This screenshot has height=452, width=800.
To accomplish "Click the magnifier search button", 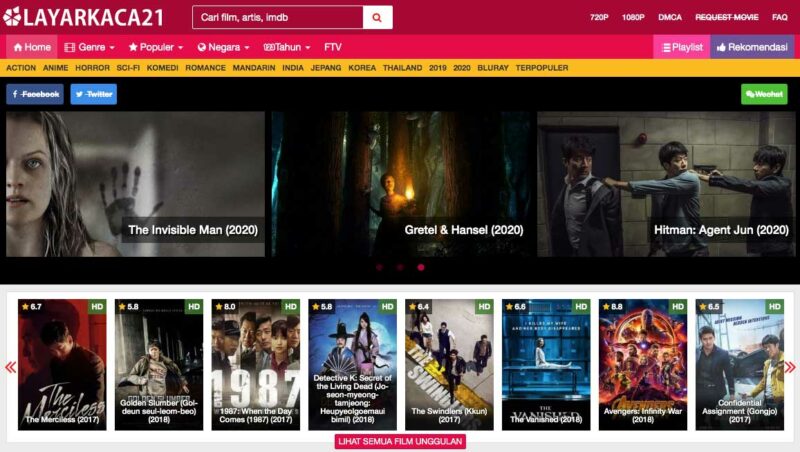I will (378, 17).
